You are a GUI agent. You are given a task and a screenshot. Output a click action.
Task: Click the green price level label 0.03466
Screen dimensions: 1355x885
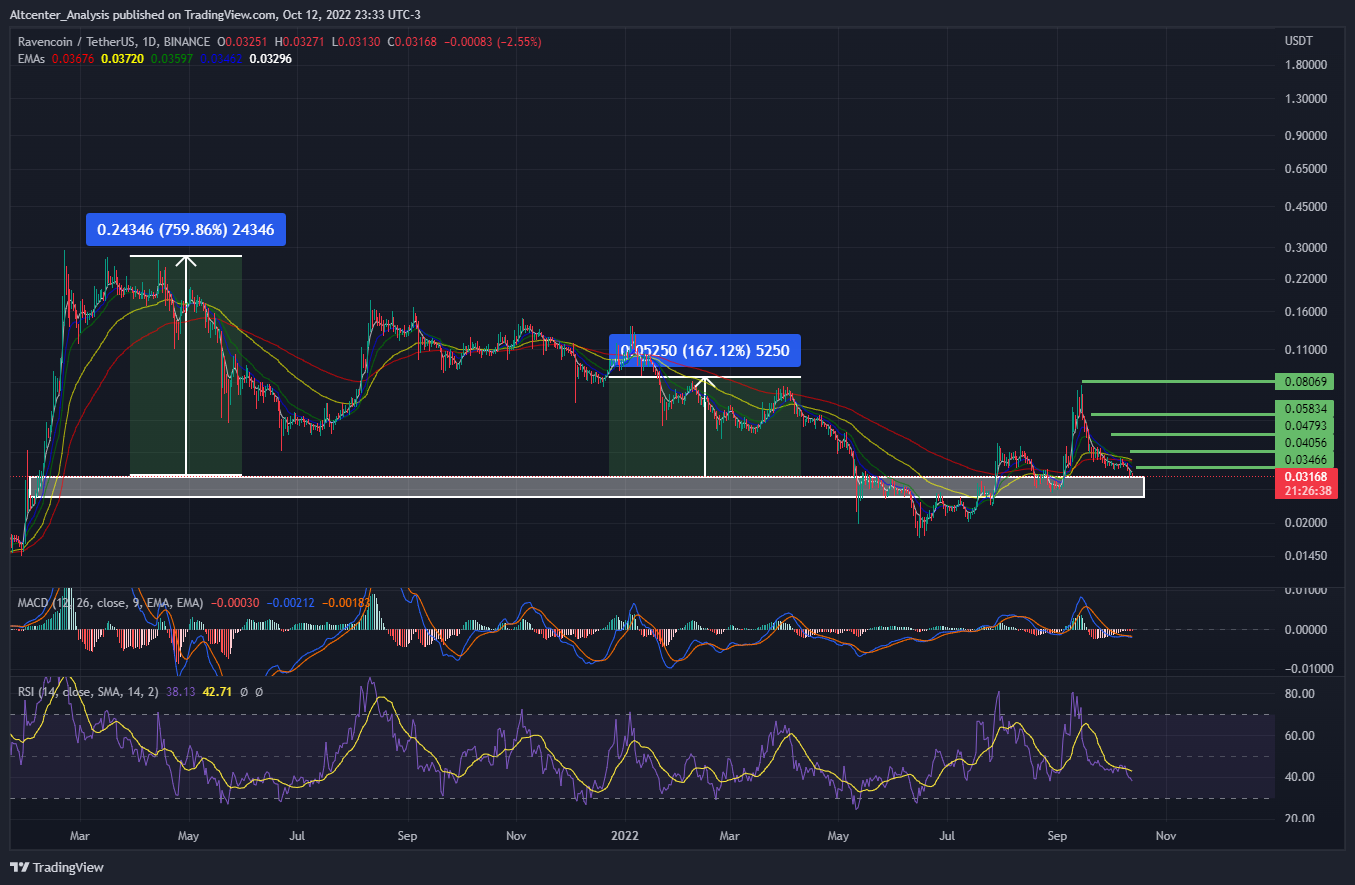click(x=1305, y=458)
